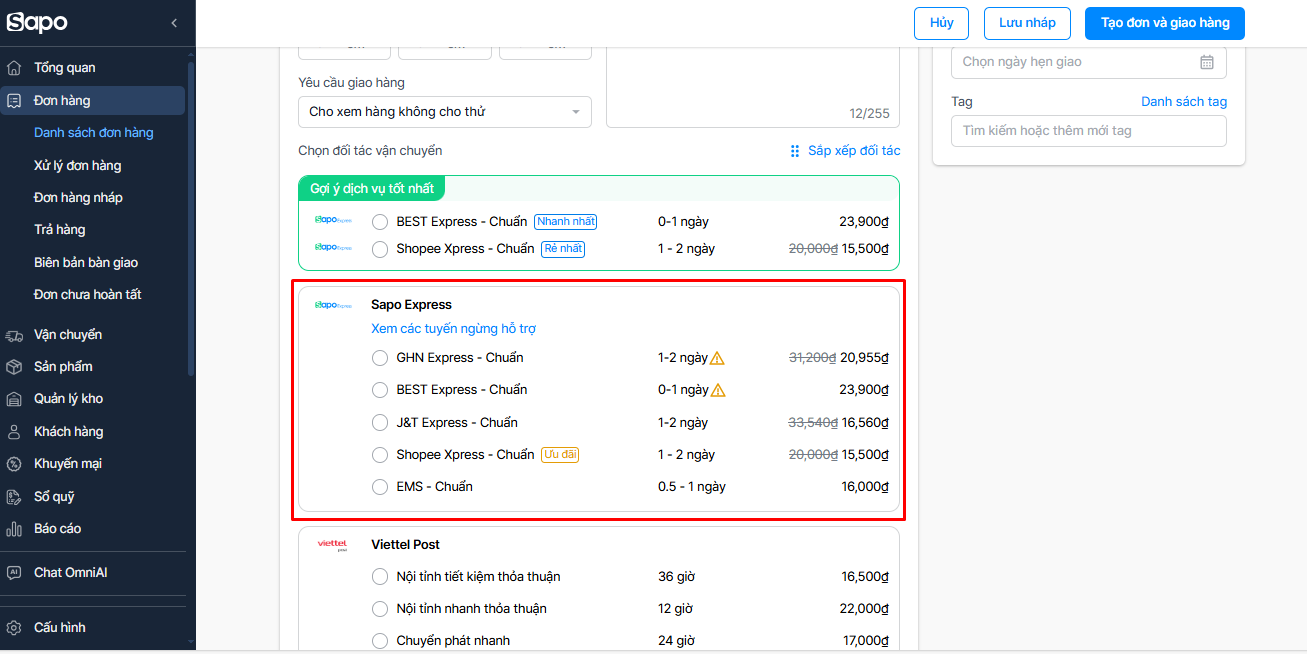Viewport: 1307px width, 654px height.
Task: Select the EMS - Chuẩn radio option
Action: pos(380,487)
